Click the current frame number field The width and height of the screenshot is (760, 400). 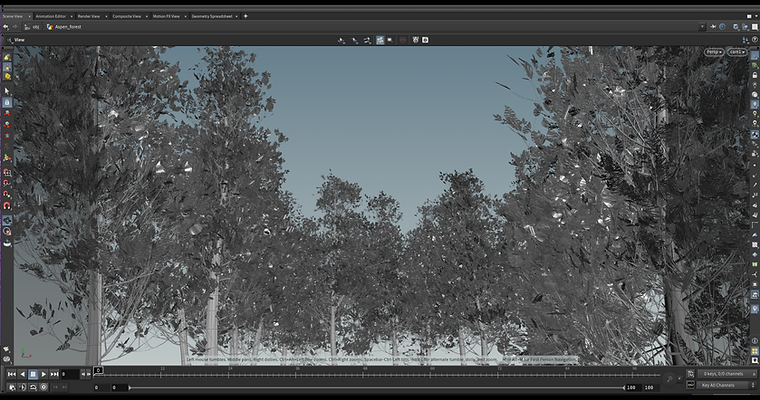[x=70, y=374]
